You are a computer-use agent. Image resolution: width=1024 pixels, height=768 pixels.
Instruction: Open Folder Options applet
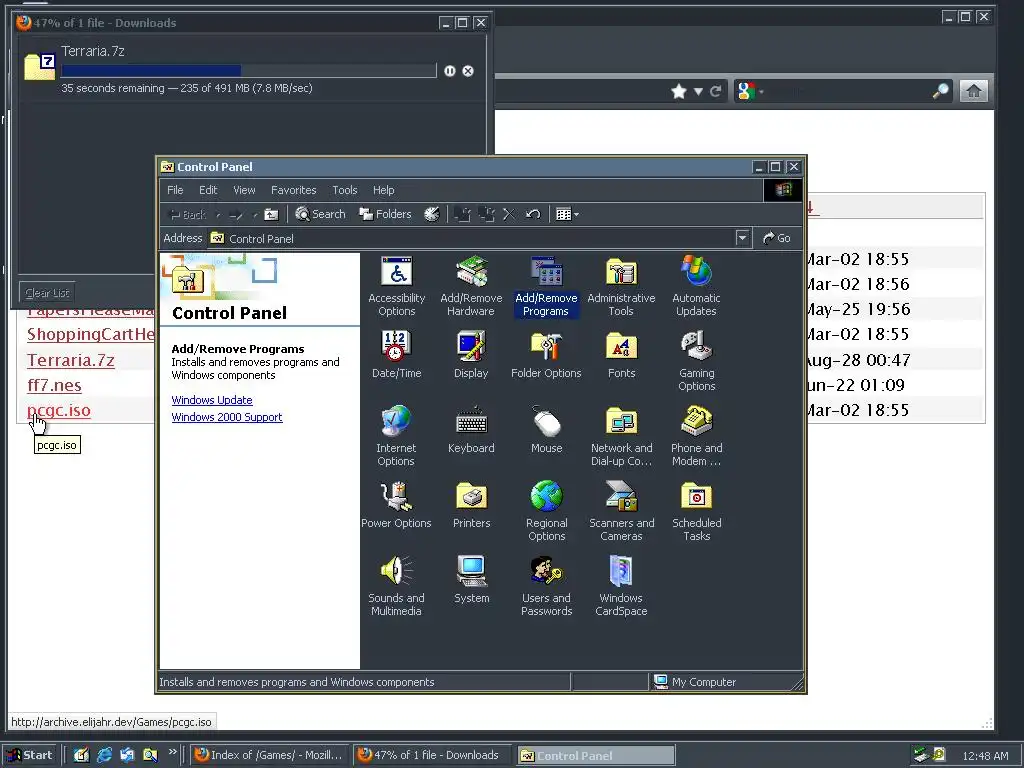point(546,355)
